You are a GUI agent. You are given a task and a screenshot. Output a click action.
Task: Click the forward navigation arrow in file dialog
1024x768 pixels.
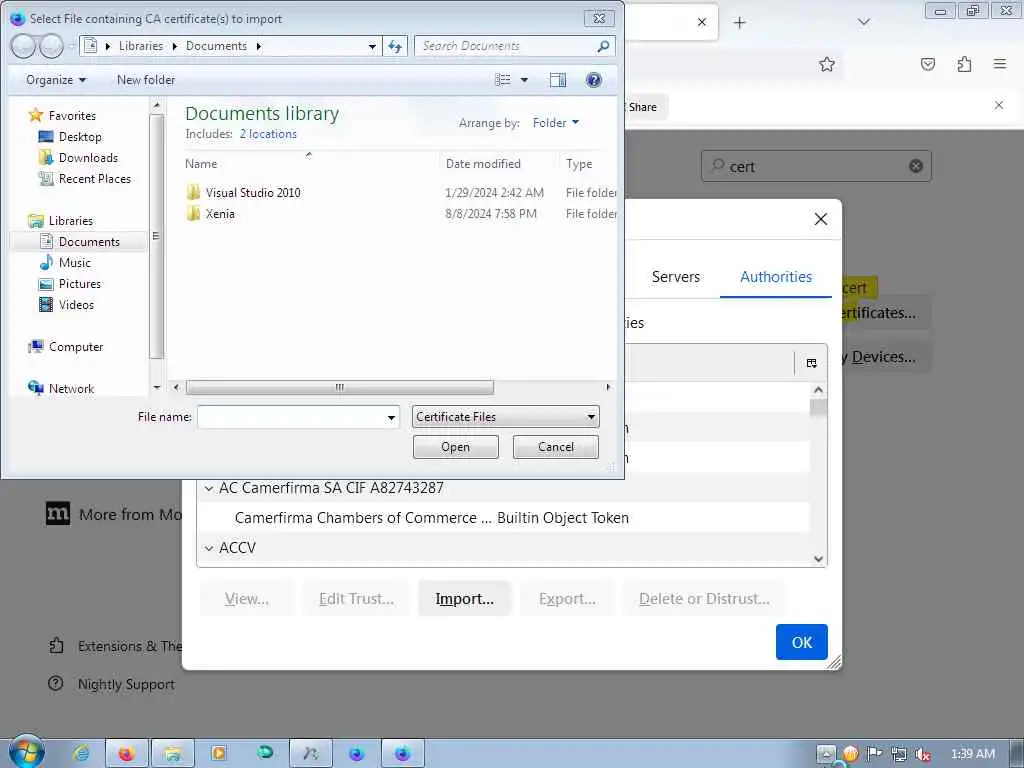(x=51, y=46)
